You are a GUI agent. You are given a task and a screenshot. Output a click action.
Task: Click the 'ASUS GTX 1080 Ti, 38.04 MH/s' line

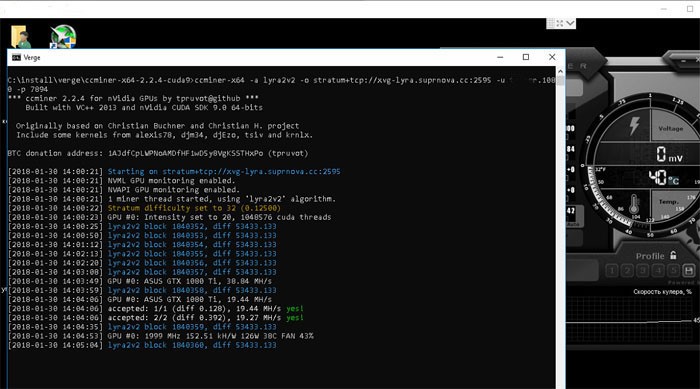point(140,281)
